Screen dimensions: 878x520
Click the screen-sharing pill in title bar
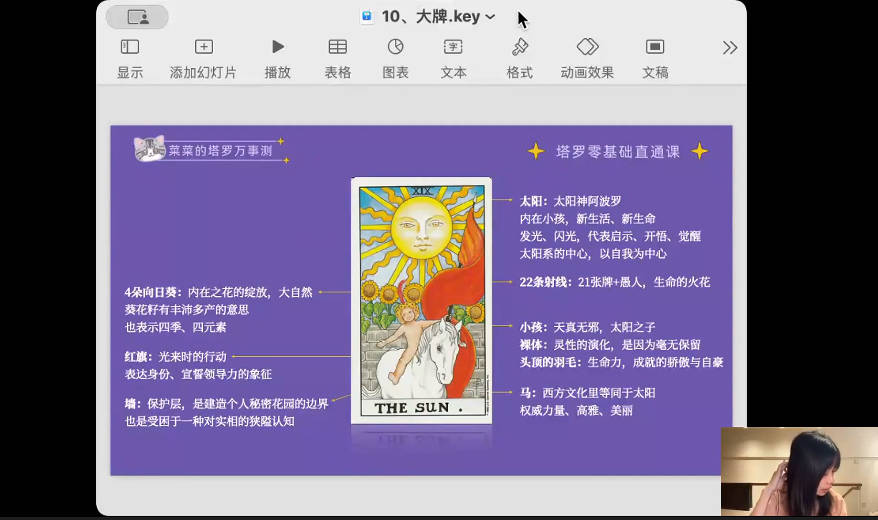(137, 17)
